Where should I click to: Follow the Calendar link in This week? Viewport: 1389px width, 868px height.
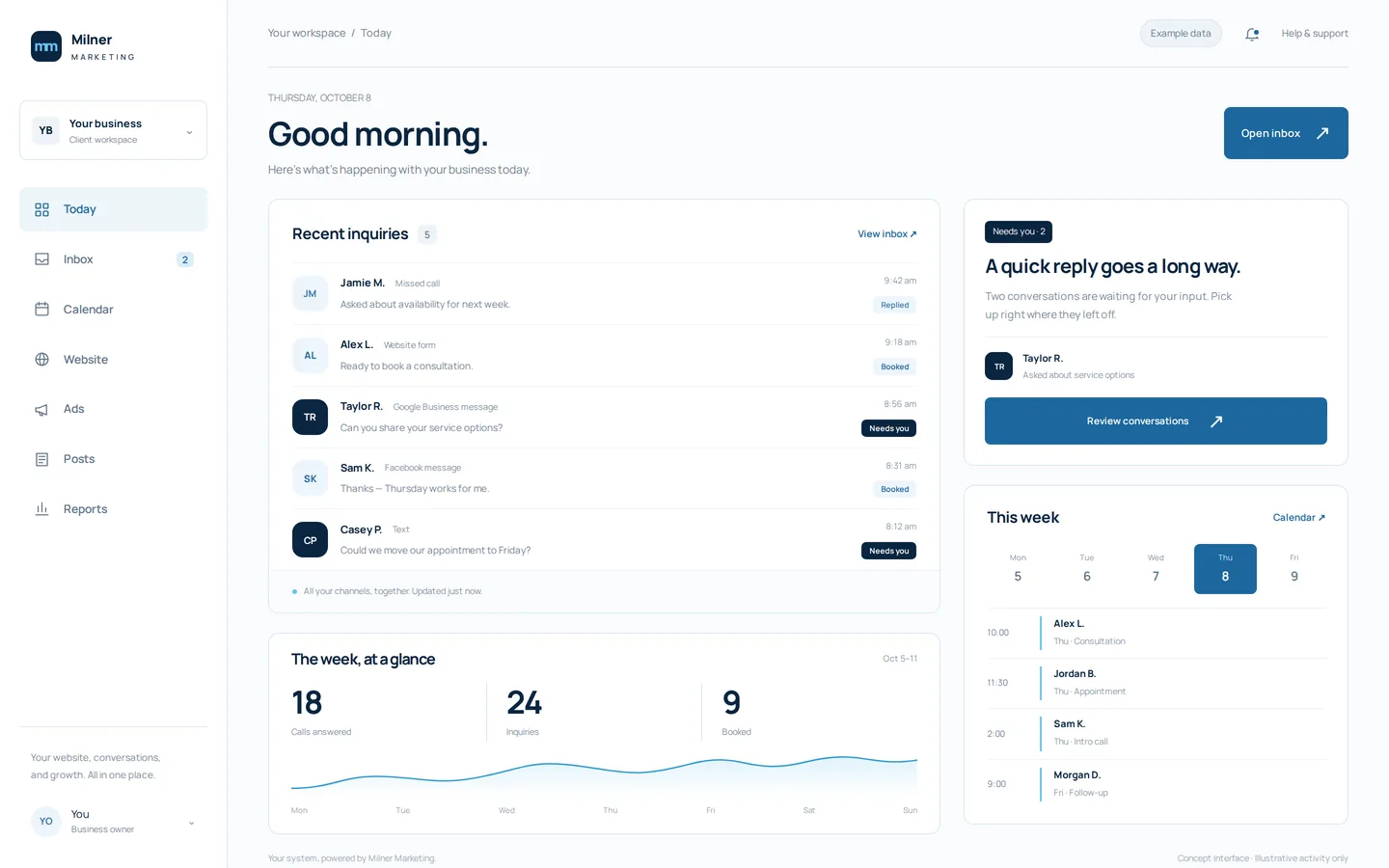pos(1299,518)
